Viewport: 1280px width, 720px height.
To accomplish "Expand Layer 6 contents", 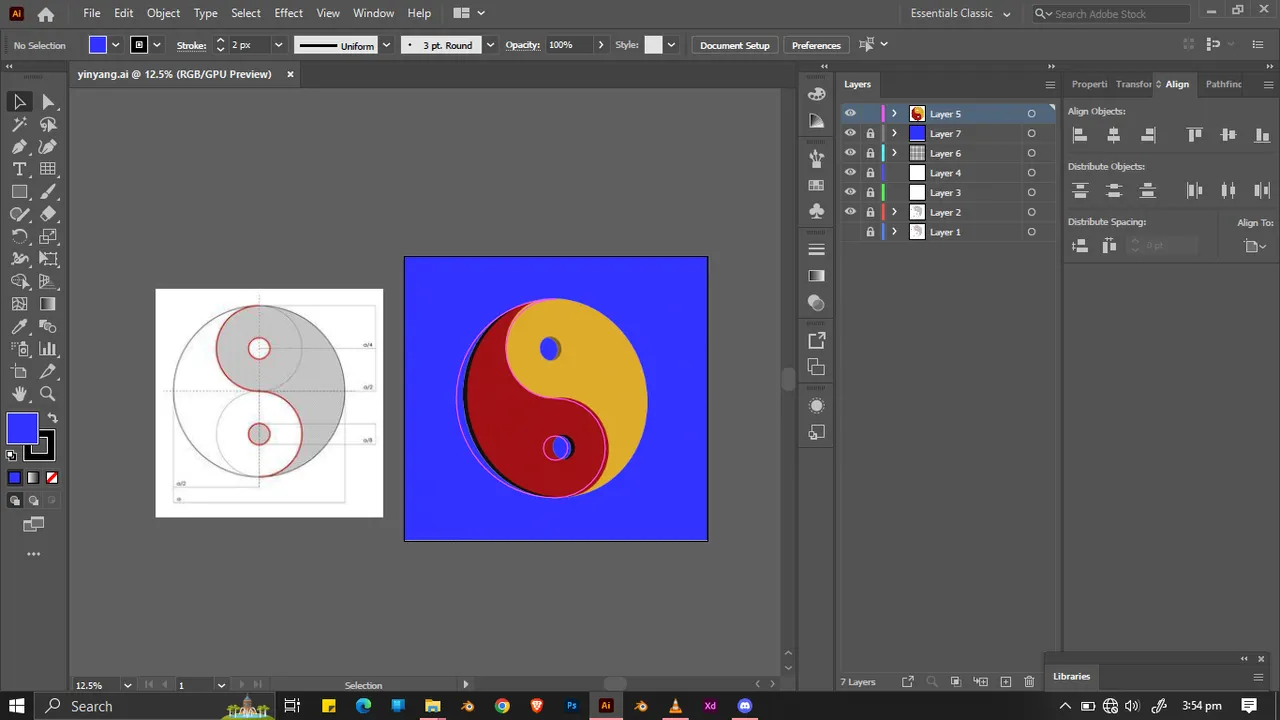I will [x=894, y=153].
